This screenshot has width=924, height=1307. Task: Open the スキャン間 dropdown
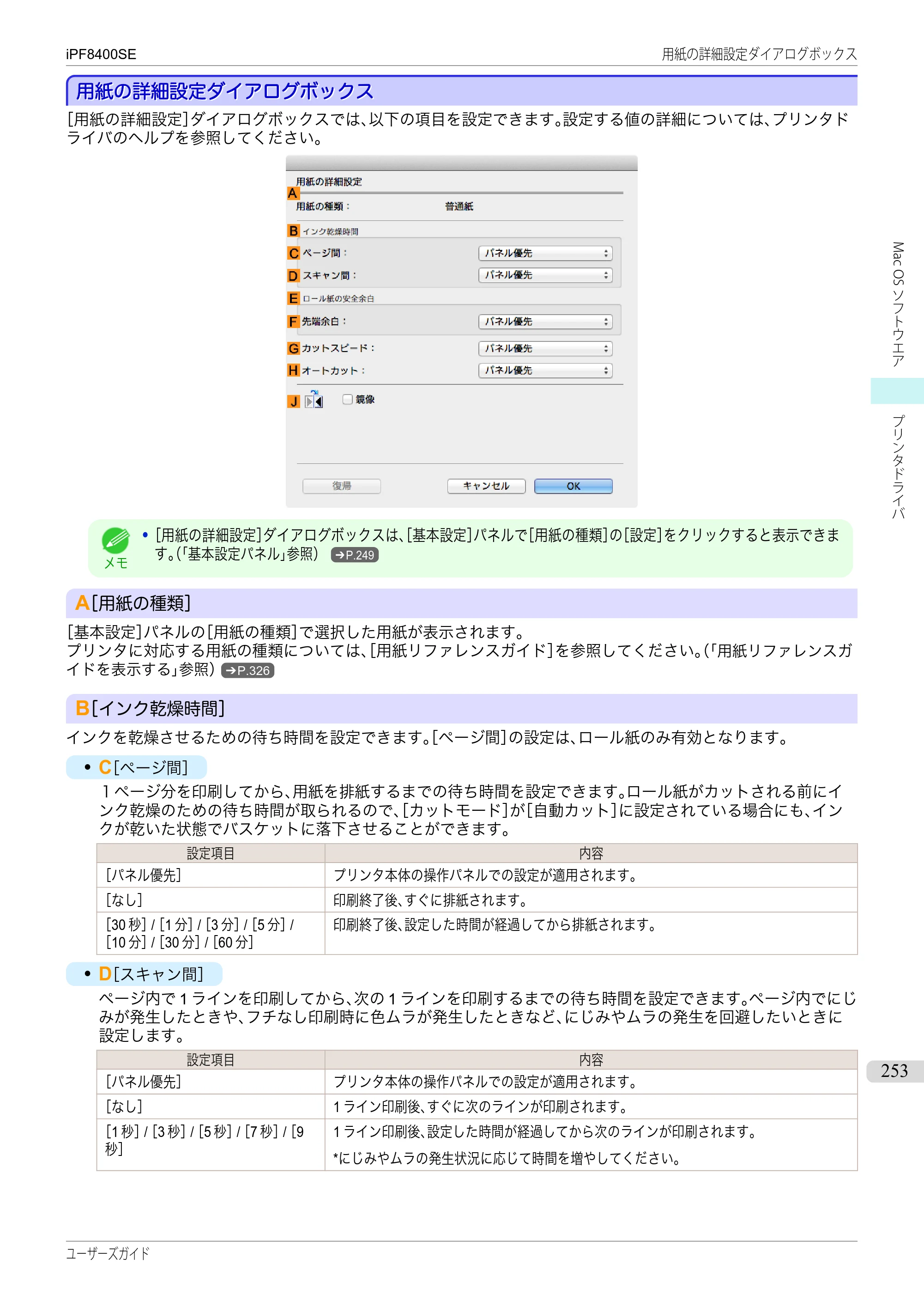545,275
